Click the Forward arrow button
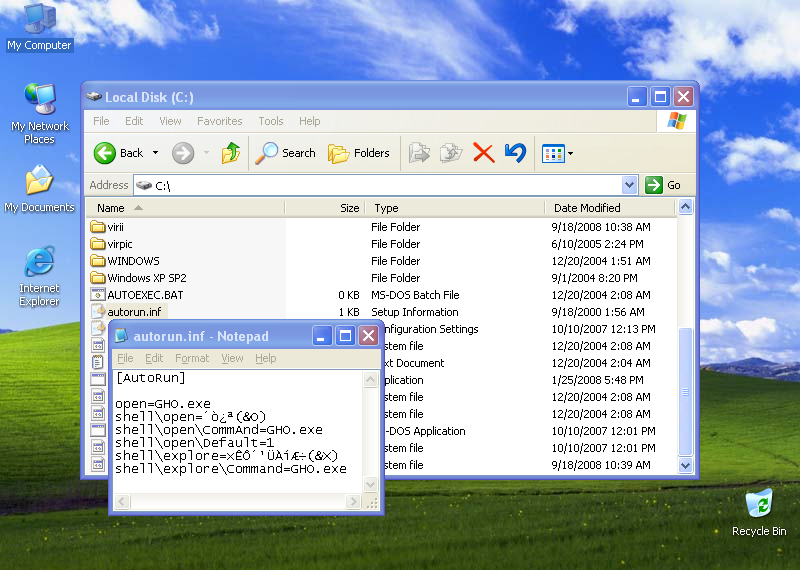The height and width of the screenshot is (570, 800). click(x=183, y=153)
